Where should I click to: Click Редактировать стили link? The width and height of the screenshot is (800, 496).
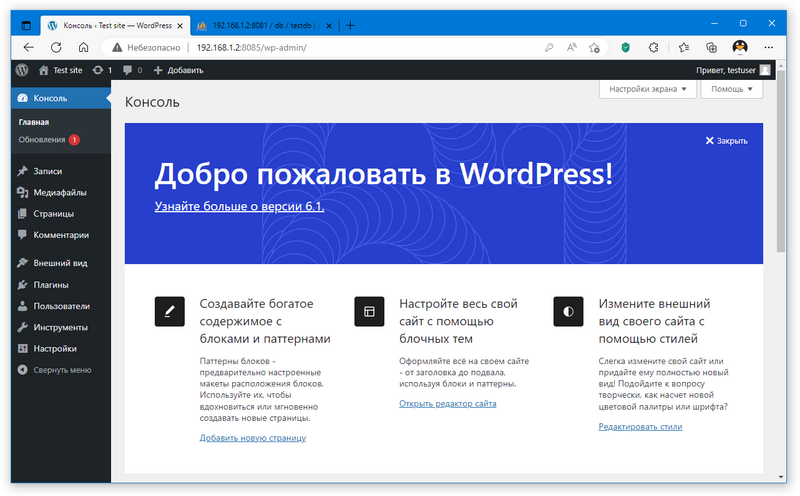[640, 426]
